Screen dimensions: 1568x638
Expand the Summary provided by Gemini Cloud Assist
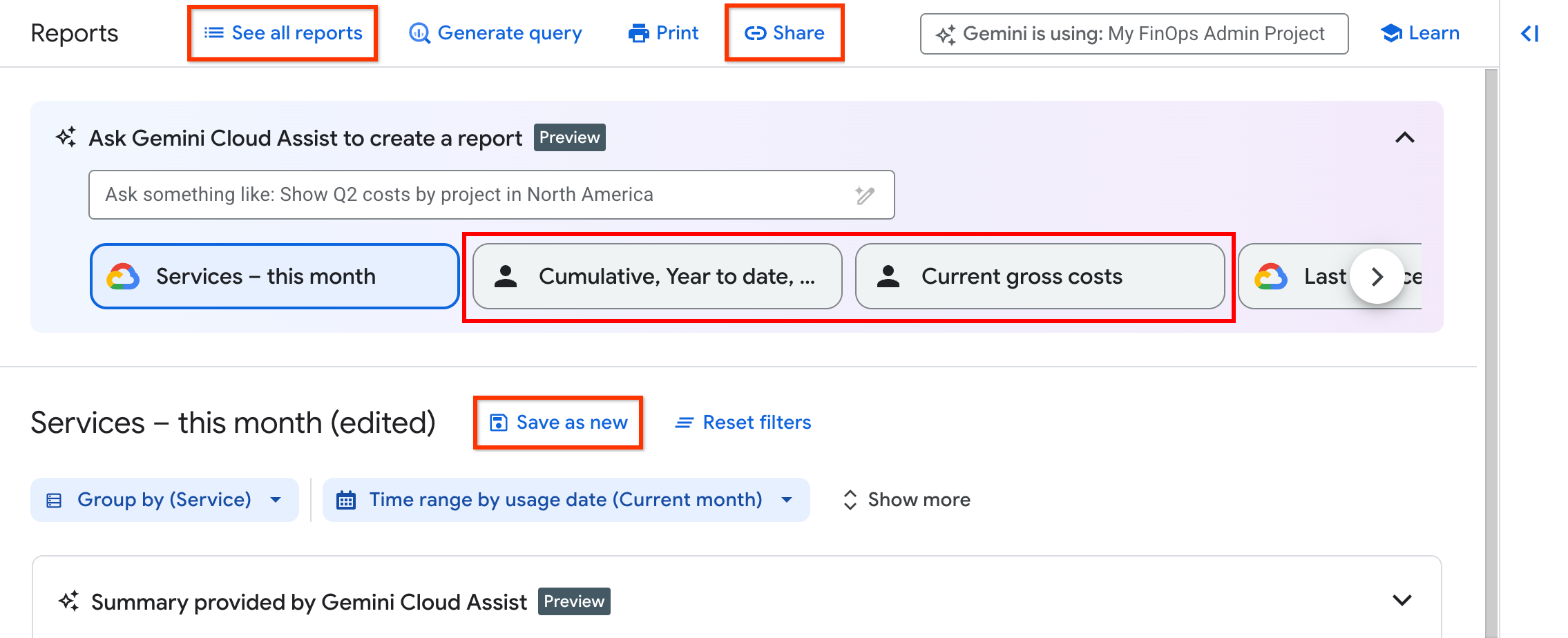(x=1402, y=600)
